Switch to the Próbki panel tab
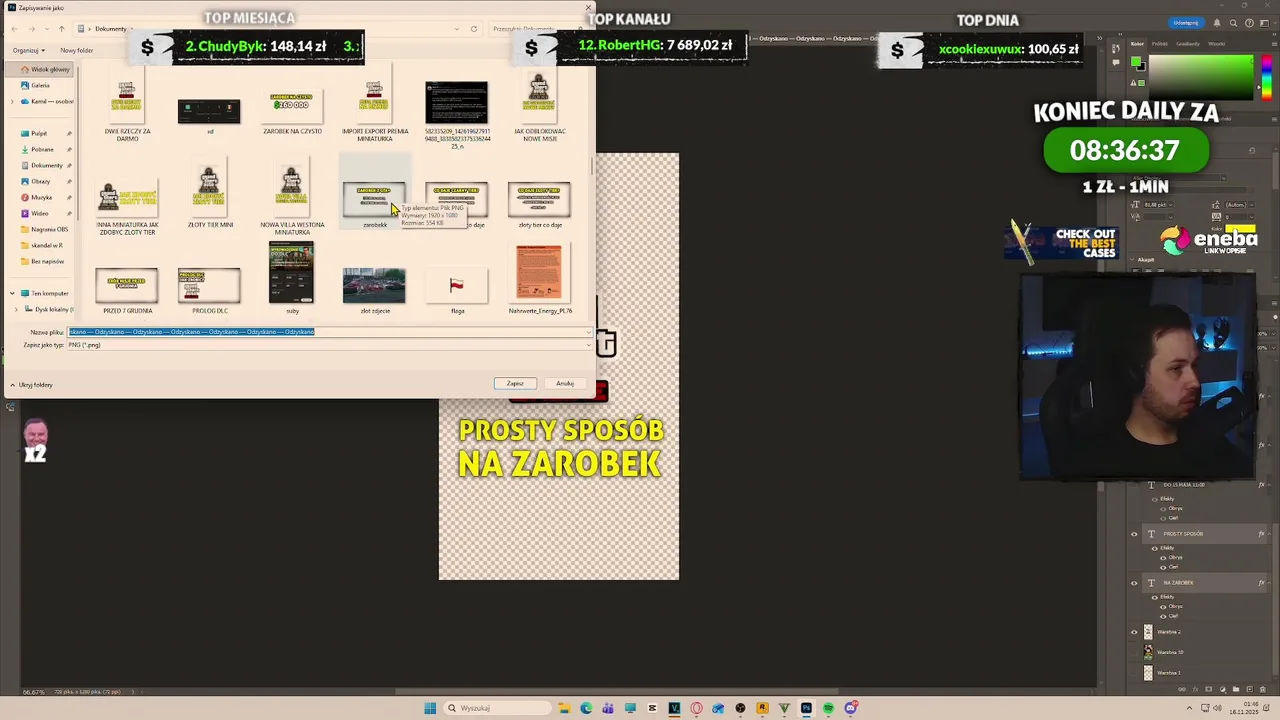Screen dimensions: 1280x720 1160,44
